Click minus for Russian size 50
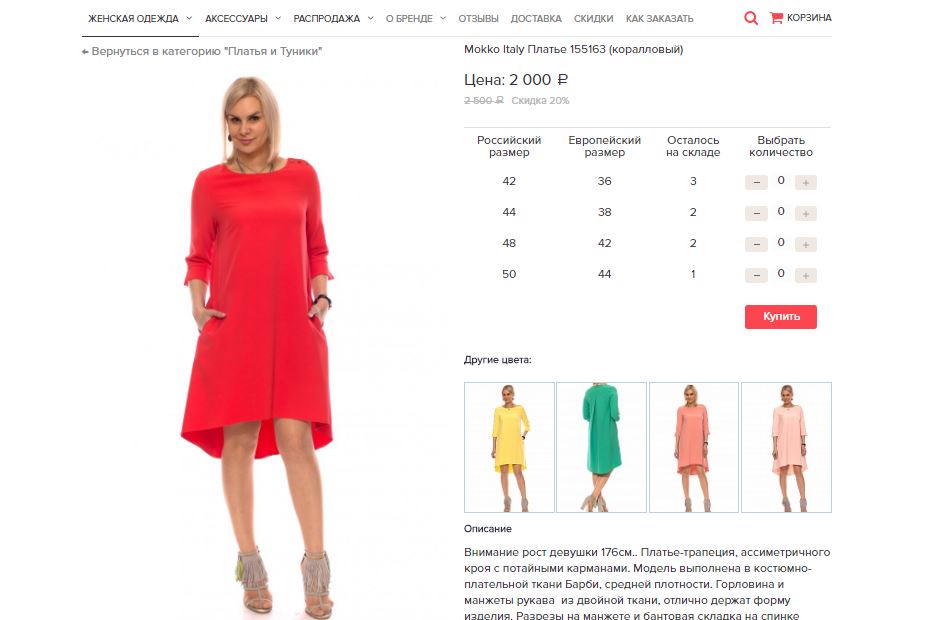Image resolution: width=940 pixels, height=620 pixels. [x=757, y=276]
